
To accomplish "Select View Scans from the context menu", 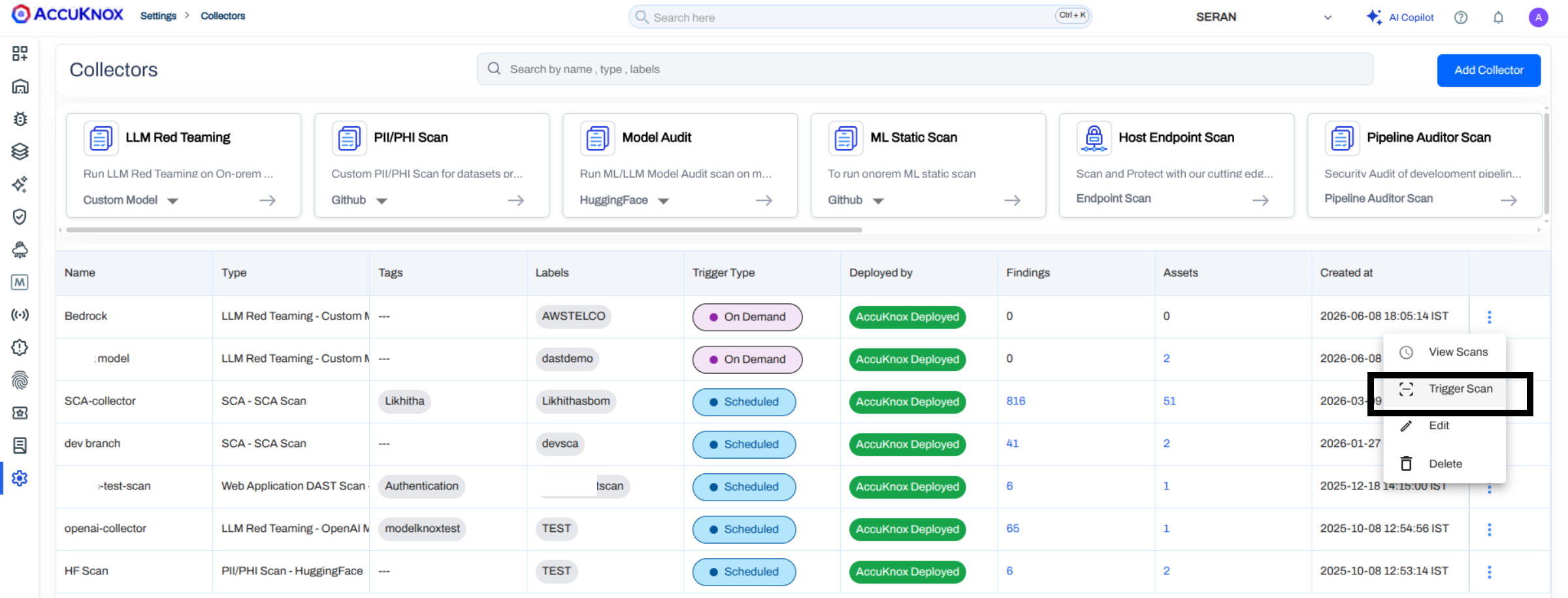I will 1445,352.
